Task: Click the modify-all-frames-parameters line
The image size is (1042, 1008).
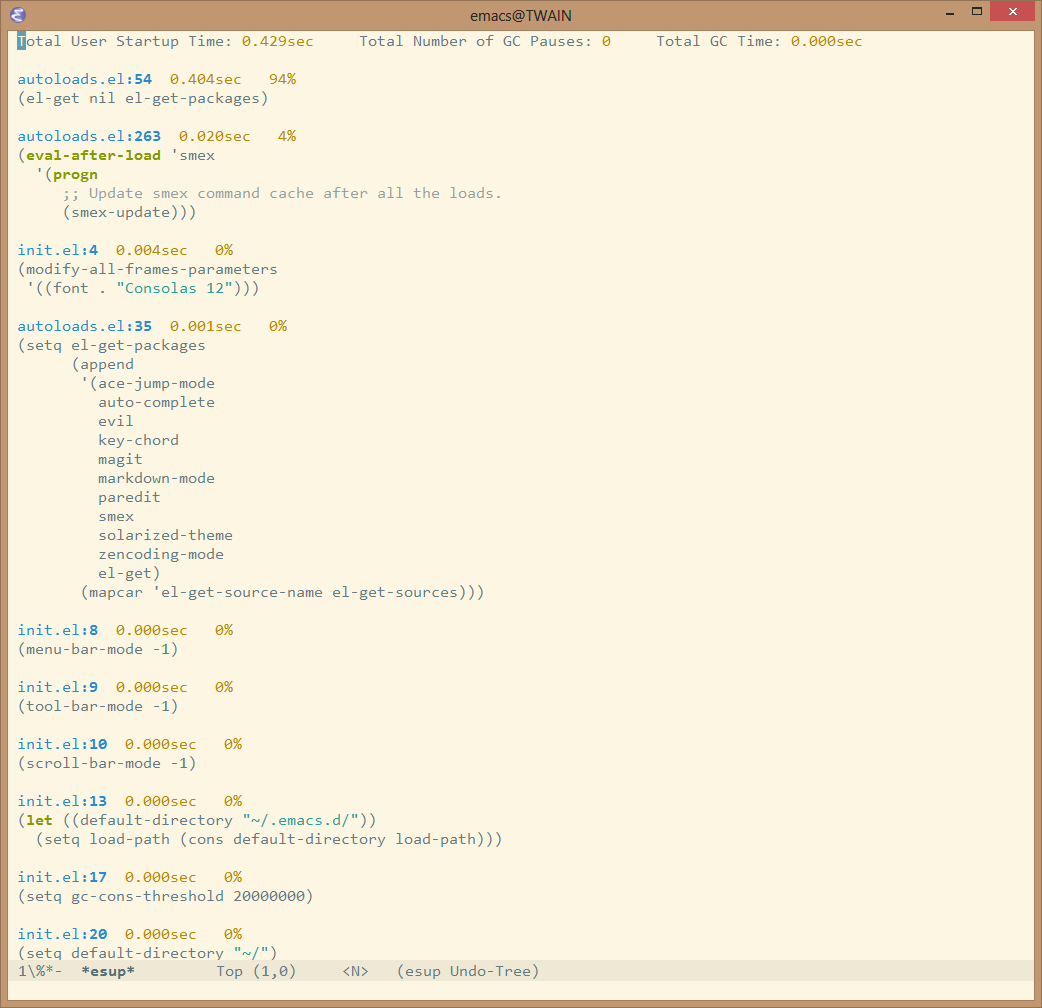Action: 148,269
